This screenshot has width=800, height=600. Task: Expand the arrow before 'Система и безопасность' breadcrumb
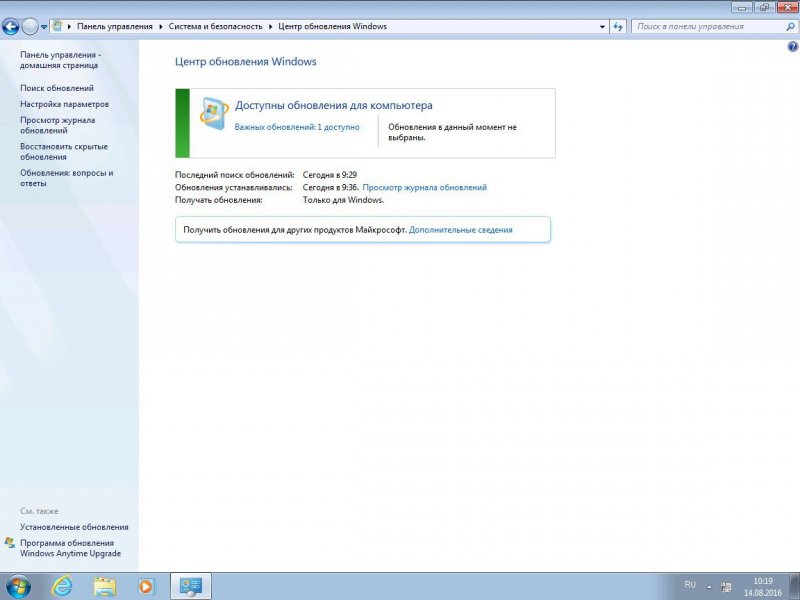pyautogui.click(x=161, y=27)
